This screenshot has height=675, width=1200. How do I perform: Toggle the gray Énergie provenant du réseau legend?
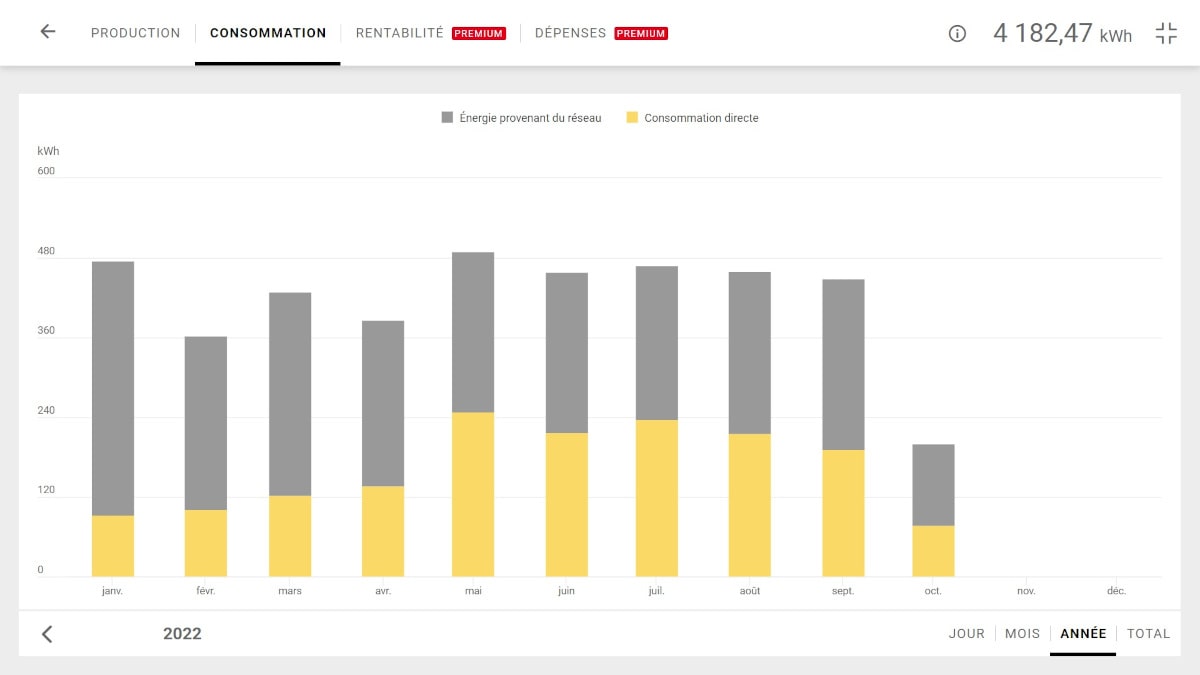[521, 118]
